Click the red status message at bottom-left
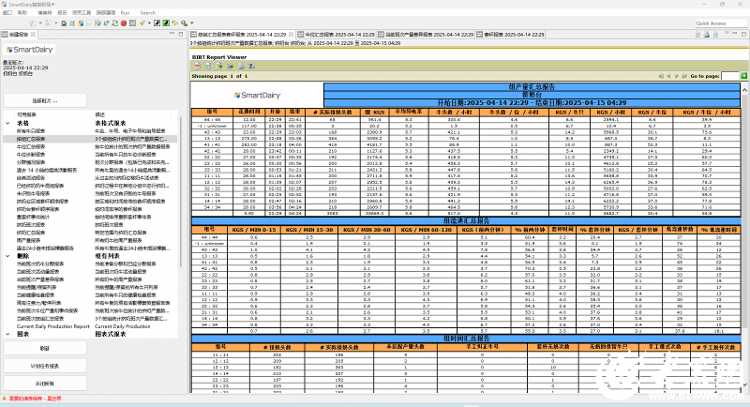The height and width of the screenshot is (407, 750). pyautogui.click(x=35, y=398)
